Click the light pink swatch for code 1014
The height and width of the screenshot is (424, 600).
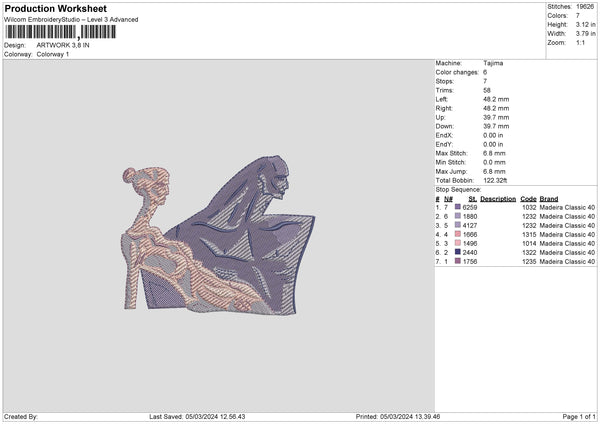[x=458, y=243]
